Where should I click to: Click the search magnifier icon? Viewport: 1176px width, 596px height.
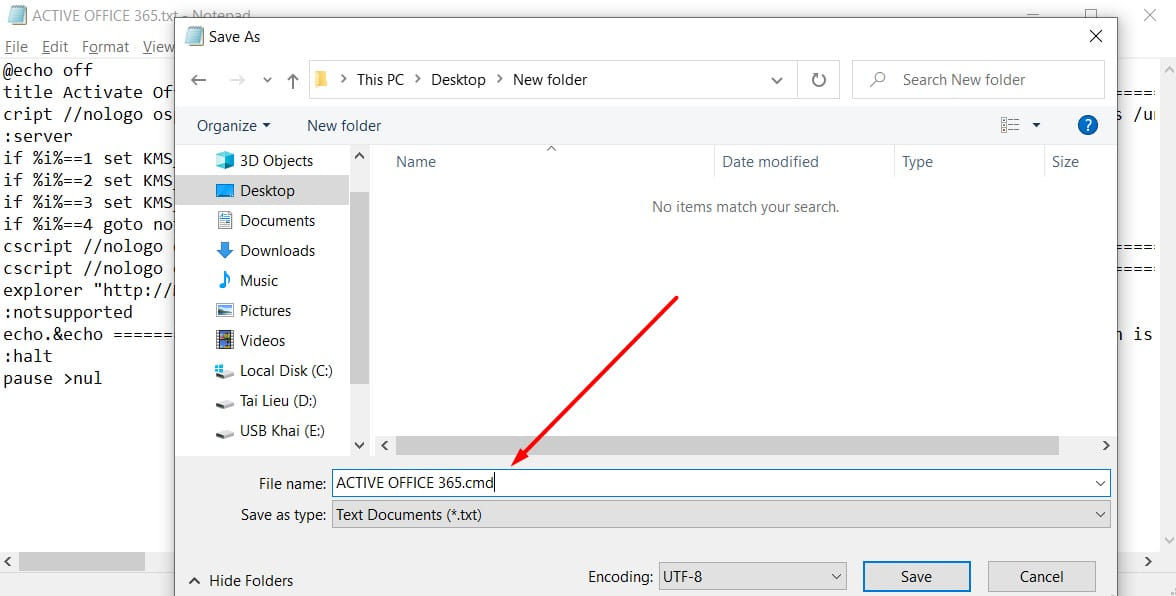point(878,79)
